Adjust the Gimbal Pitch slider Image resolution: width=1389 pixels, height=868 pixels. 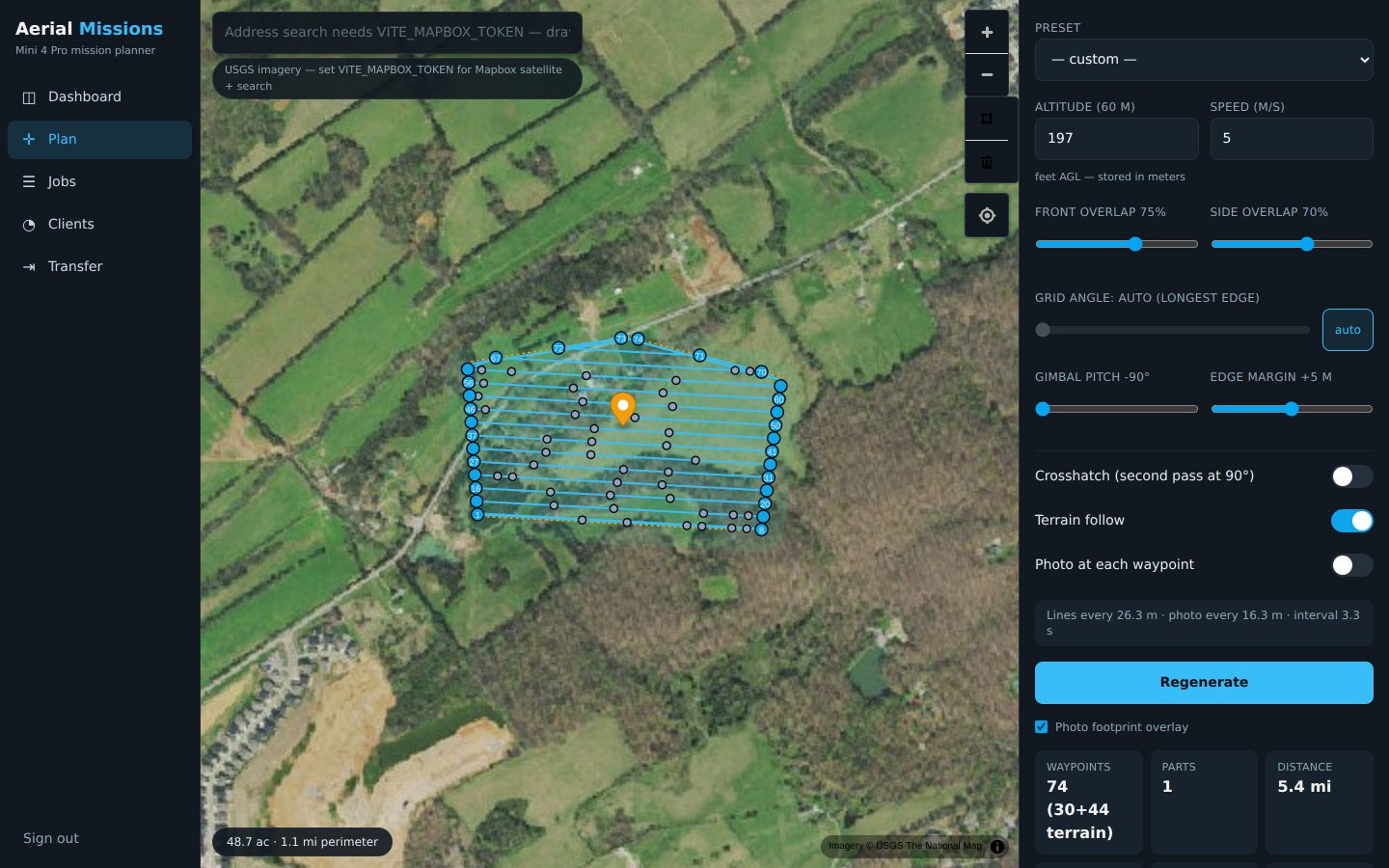pyautogui.click(x=1116, y=409)
